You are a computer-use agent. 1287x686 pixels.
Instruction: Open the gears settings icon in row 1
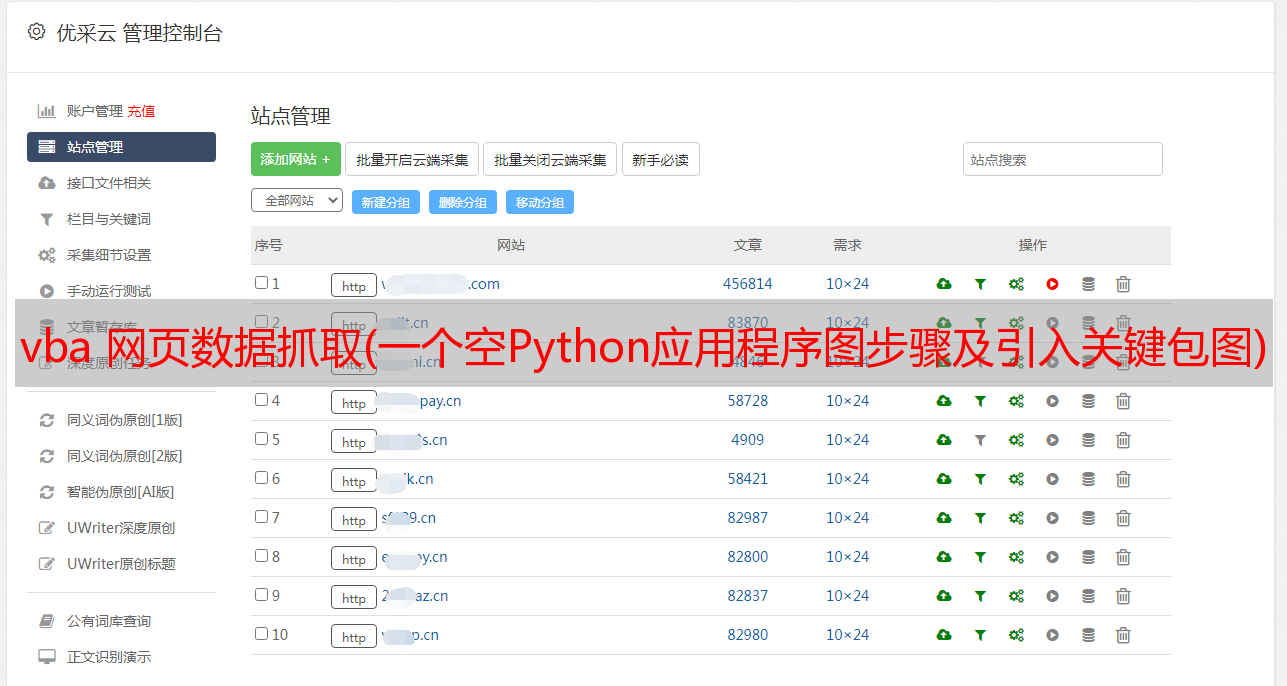(1016, 284)
